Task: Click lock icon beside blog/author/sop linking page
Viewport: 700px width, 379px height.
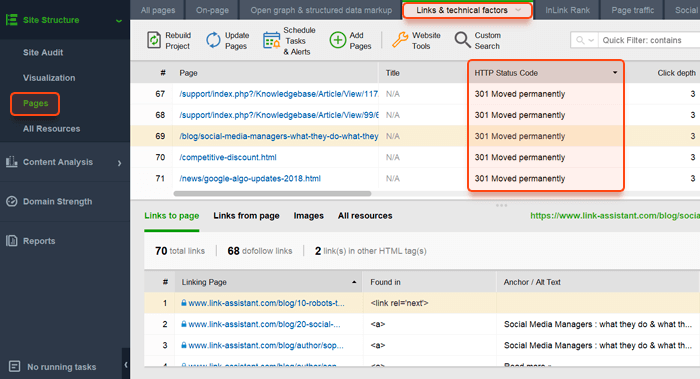Action: pyautogui.click(x=183, y=345)
